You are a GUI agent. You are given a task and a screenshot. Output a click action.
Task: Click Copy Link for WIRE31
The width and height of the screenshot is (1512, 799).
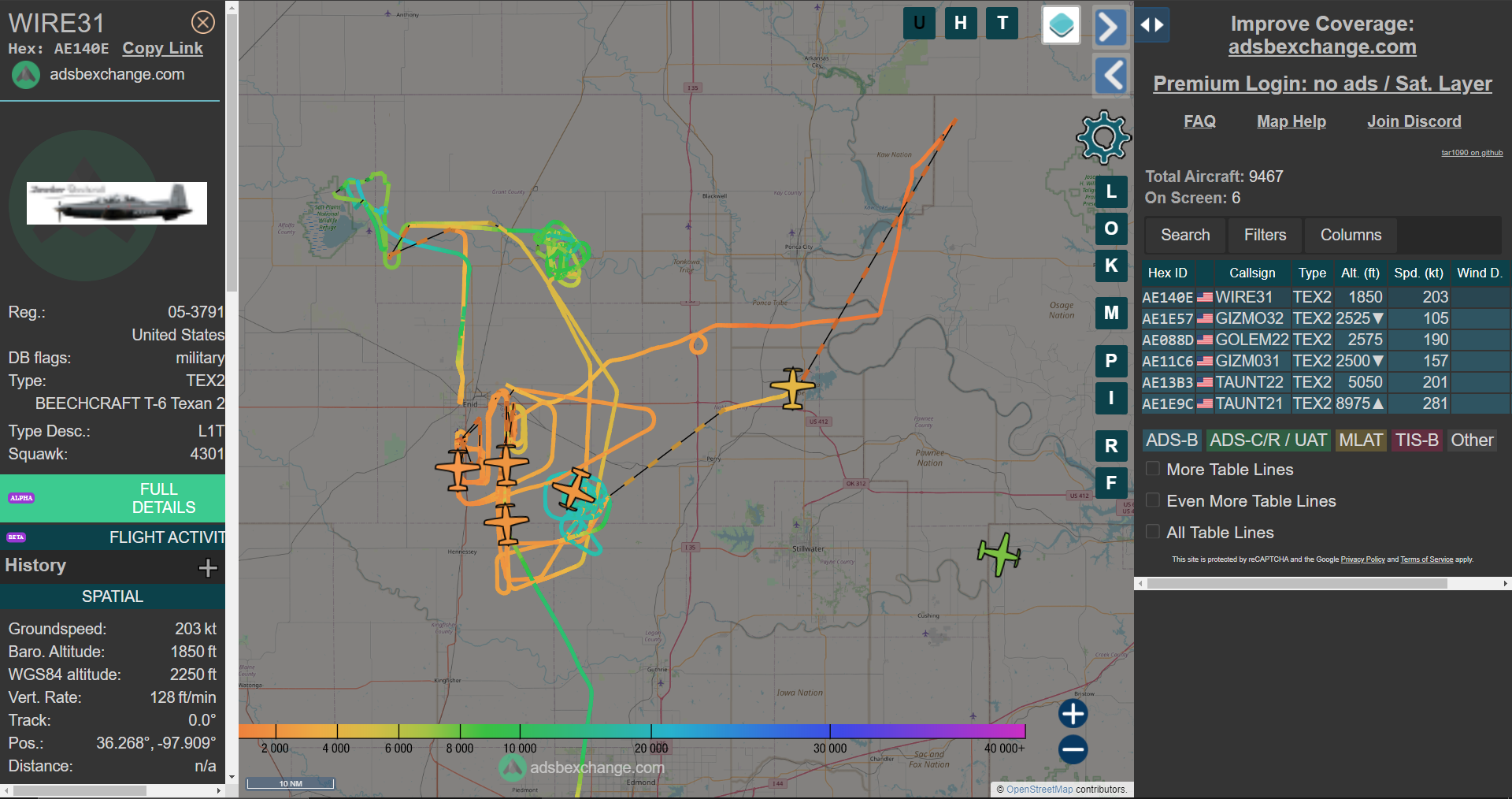click(x=162, y=48)
